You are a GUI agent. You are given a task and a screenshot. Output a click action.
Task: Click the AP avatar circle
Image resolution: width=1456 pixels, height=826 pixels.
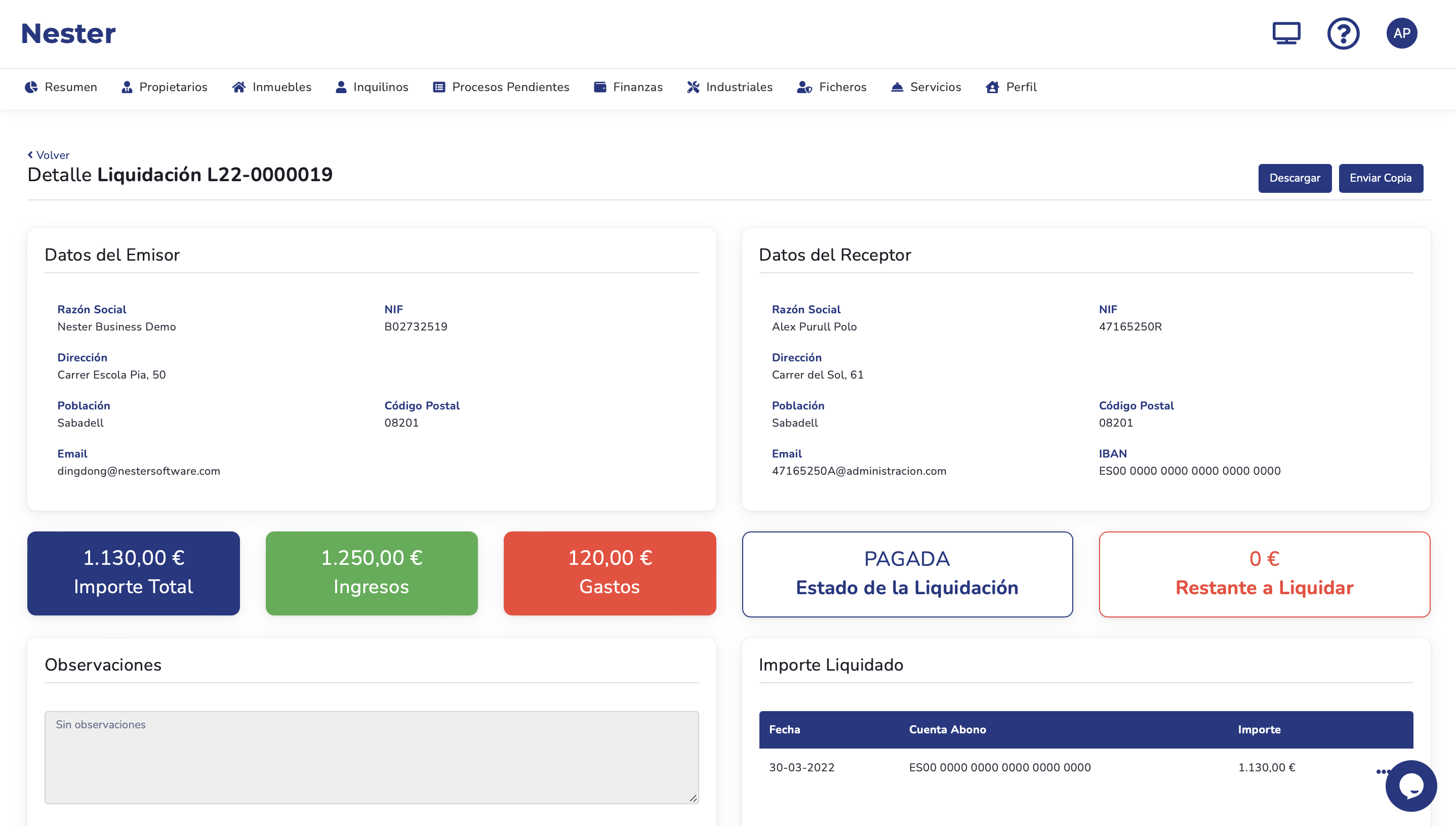1402,33
